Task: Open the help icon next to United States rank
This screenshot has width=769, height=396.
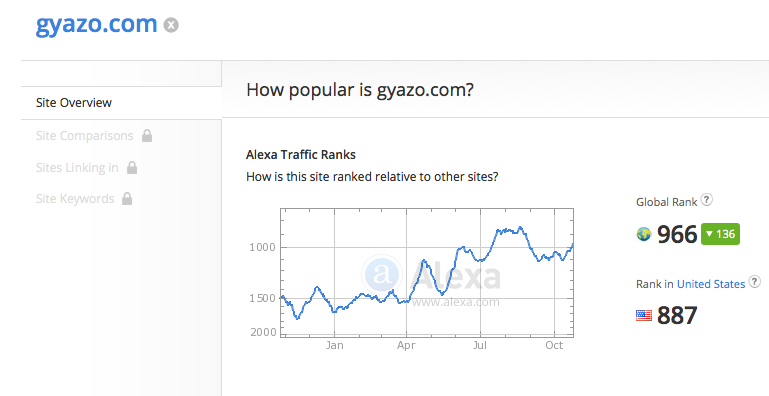Action: (x=755, y=282)
